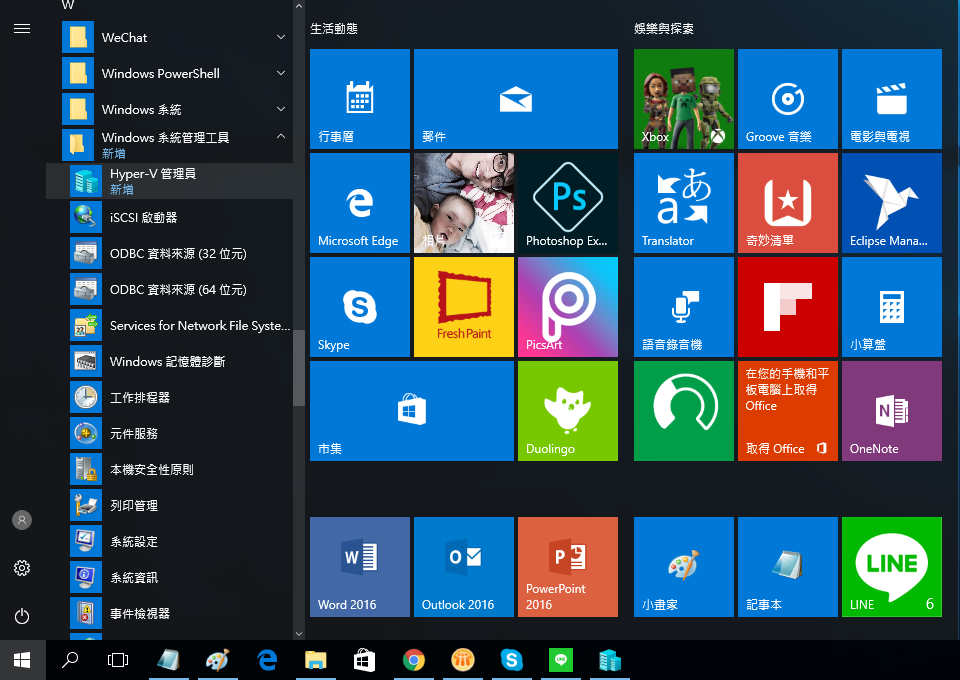Click the hamburger menu icon

(22, 29)
